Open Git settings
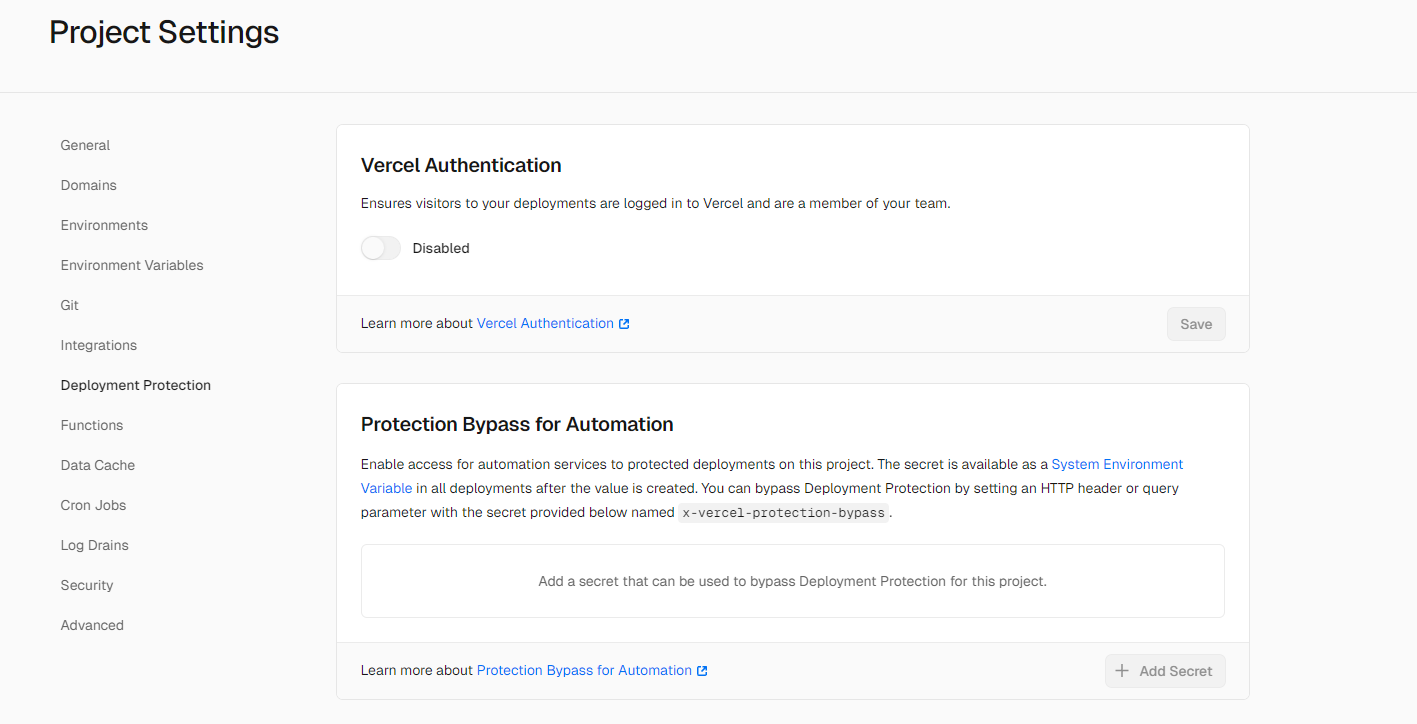The height and width of the screenshot is (724, 1417). pos(69,305)
